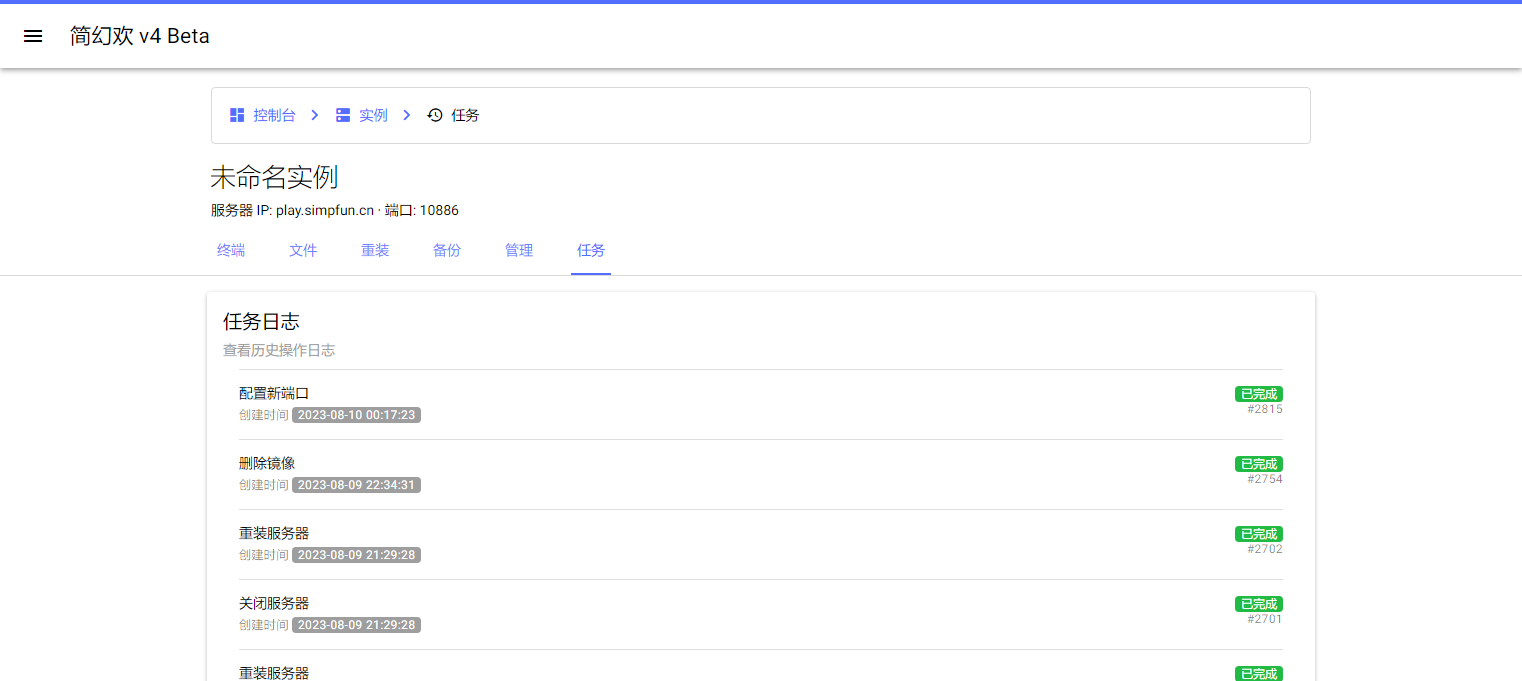Image resolution: width=1522 pixels, height=681 pixels.
Task: Click the history clock icon in breadcrumb
Action: coord(435,115)
